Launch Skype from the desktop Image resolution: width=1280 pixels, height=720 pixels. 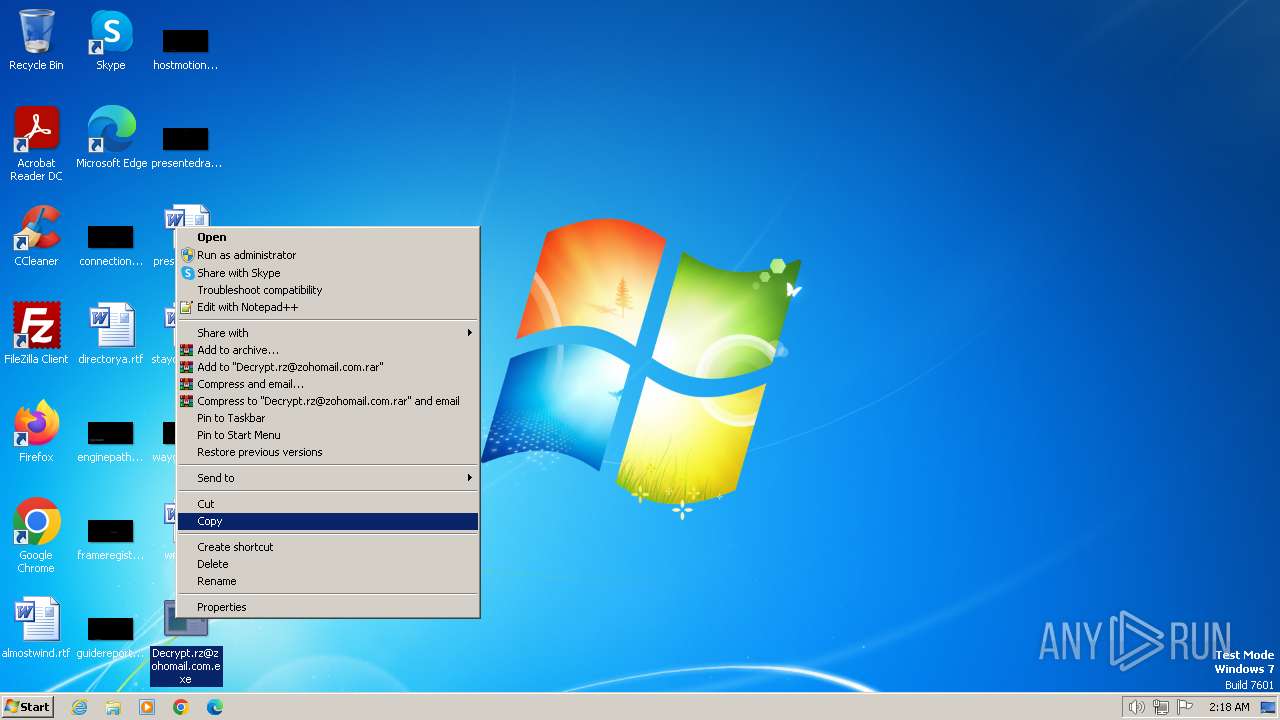111,41
